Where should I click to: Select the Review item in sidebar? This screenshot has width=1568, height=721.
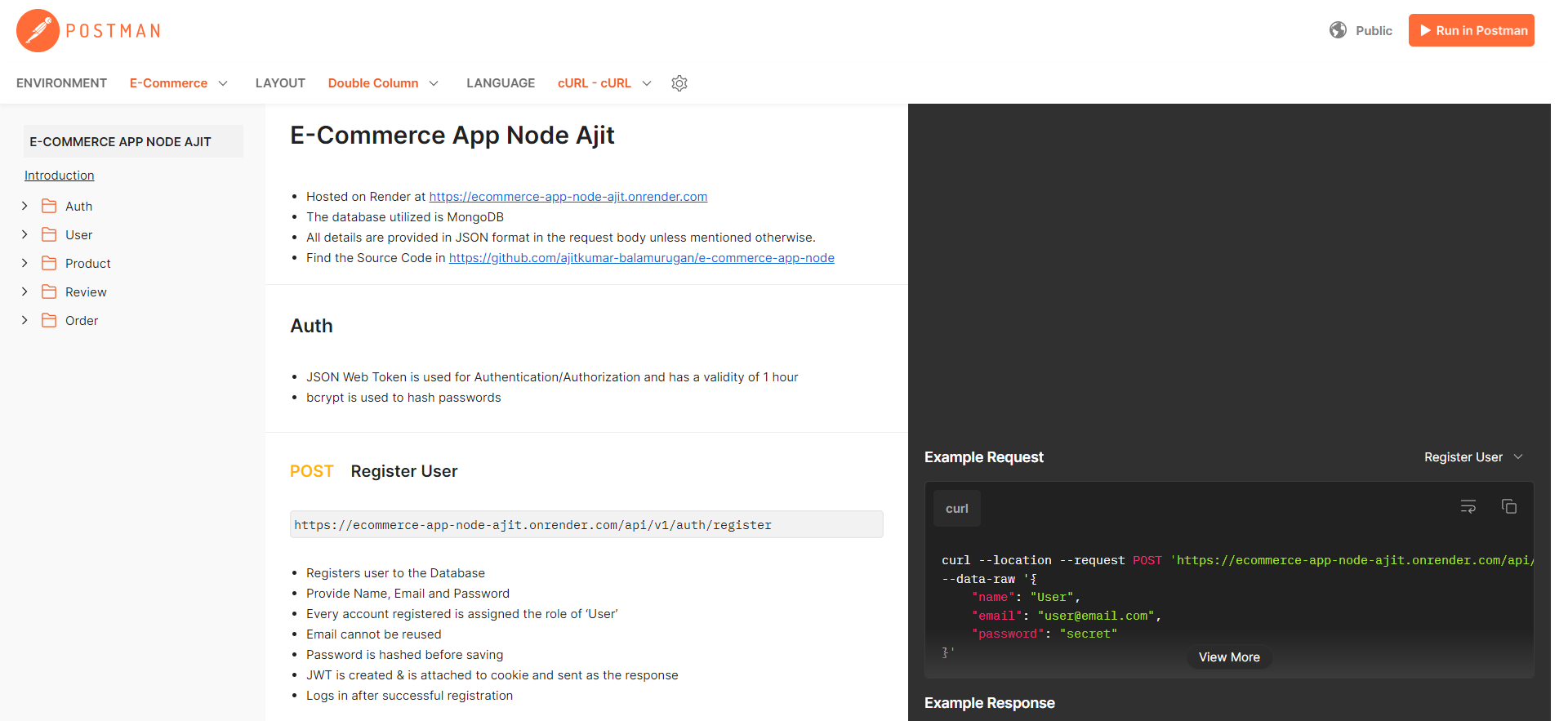pos(86,292)
